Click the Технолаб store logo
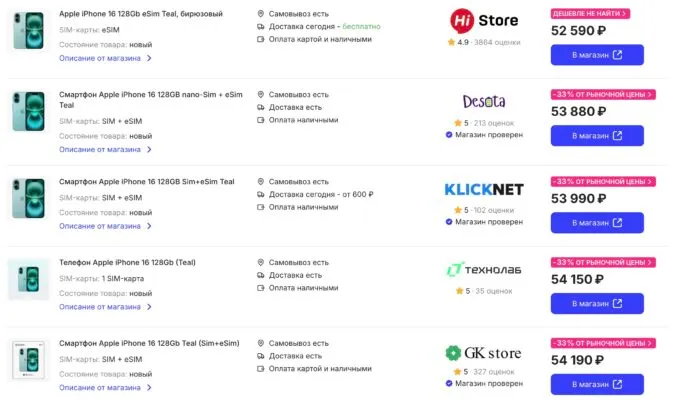The image size is (680, 406). tap(482, 270)
